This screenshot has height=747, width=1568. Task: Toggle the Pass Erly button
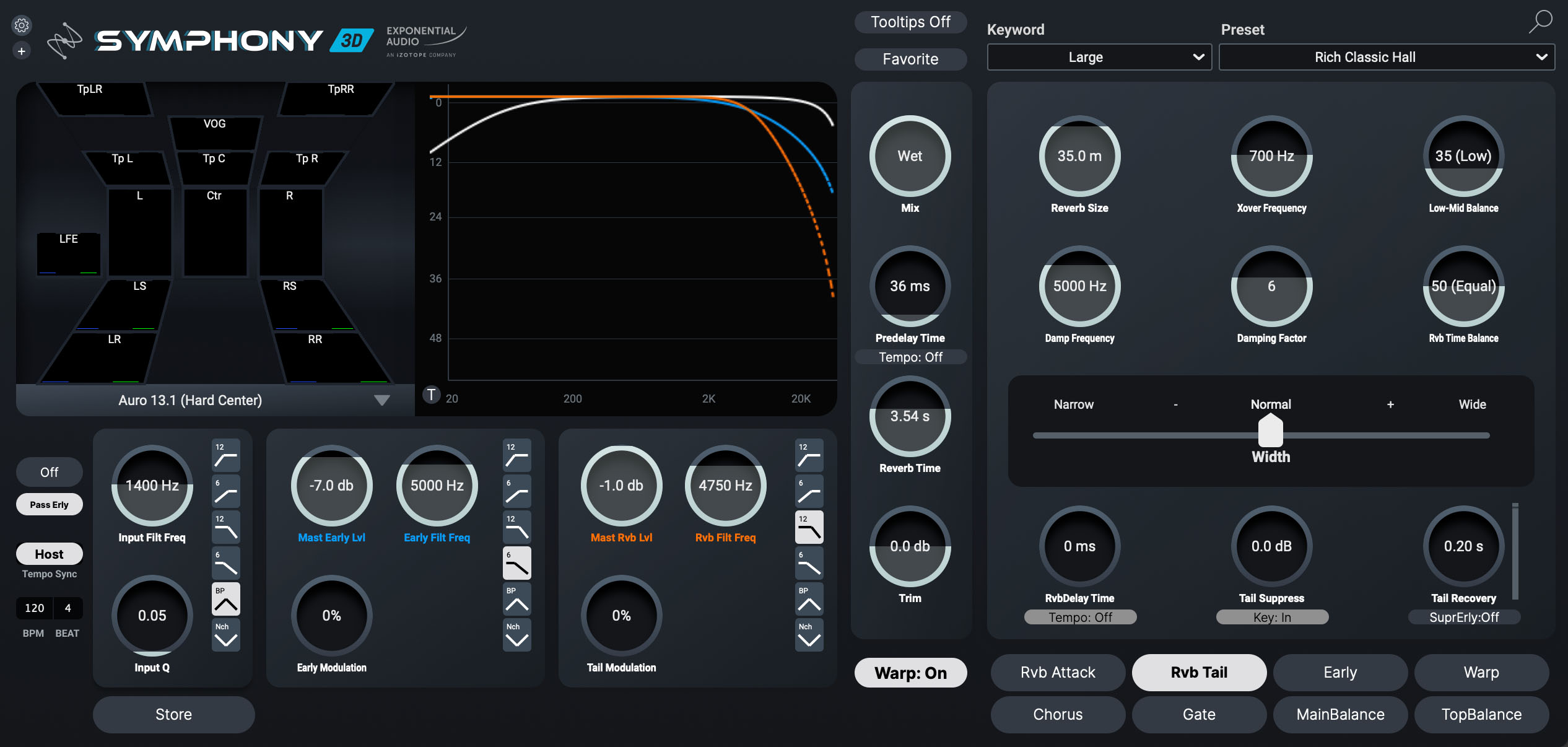(50, 504)
